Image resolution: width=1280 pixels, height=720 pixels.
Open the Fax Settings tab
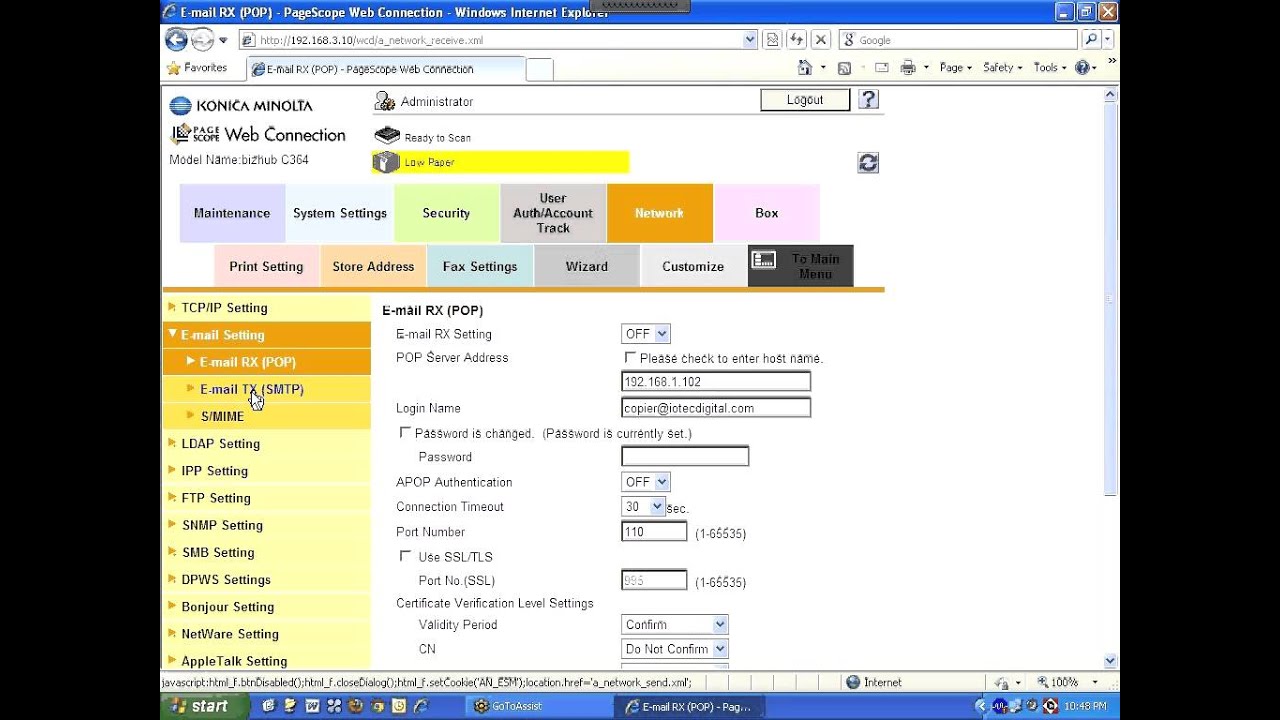480,266
